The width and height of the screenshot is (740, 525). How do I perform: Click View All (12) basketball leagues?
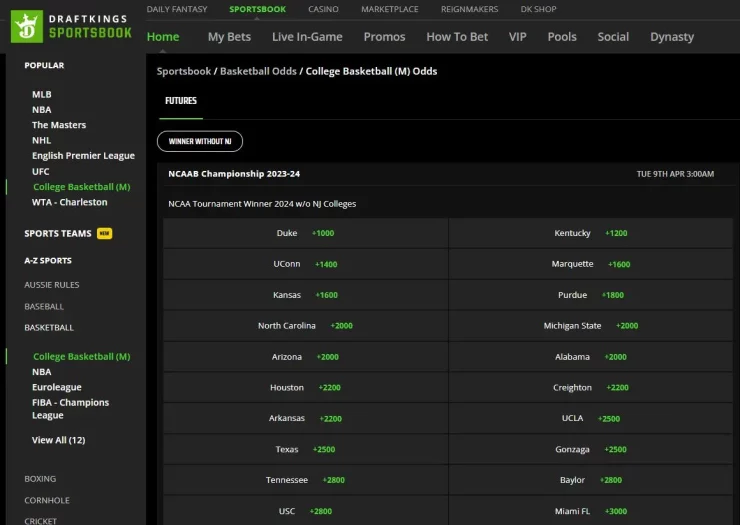coord(59,440)
